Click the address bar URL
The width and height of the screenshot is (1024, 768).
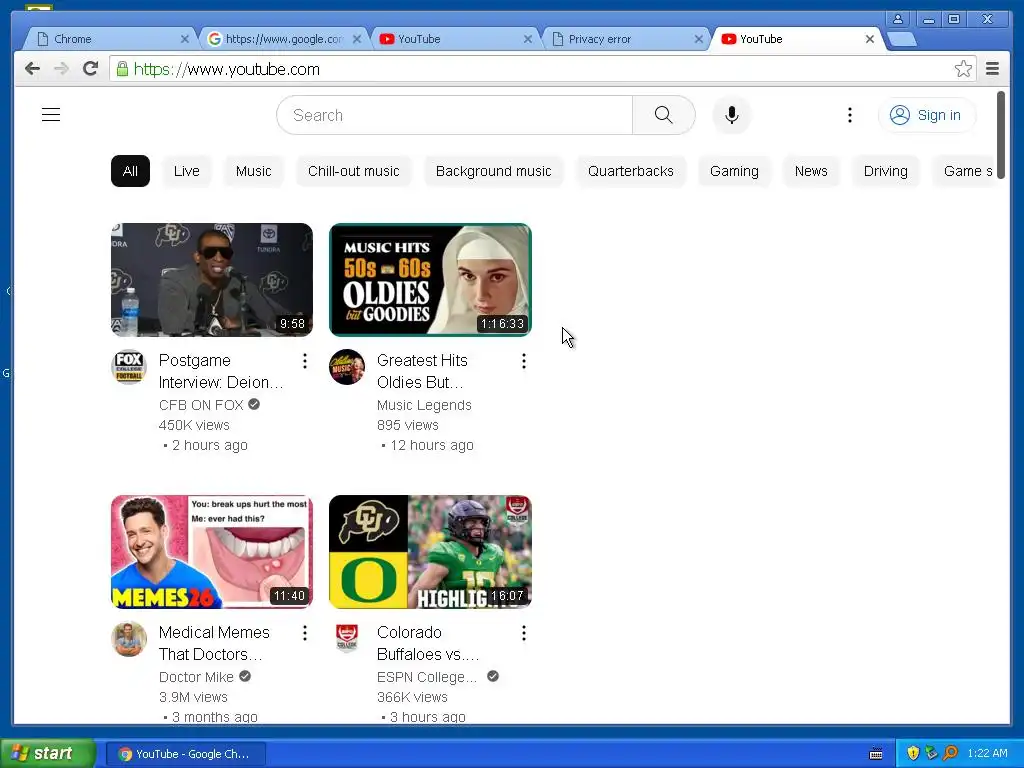click(x=227, y=69)
